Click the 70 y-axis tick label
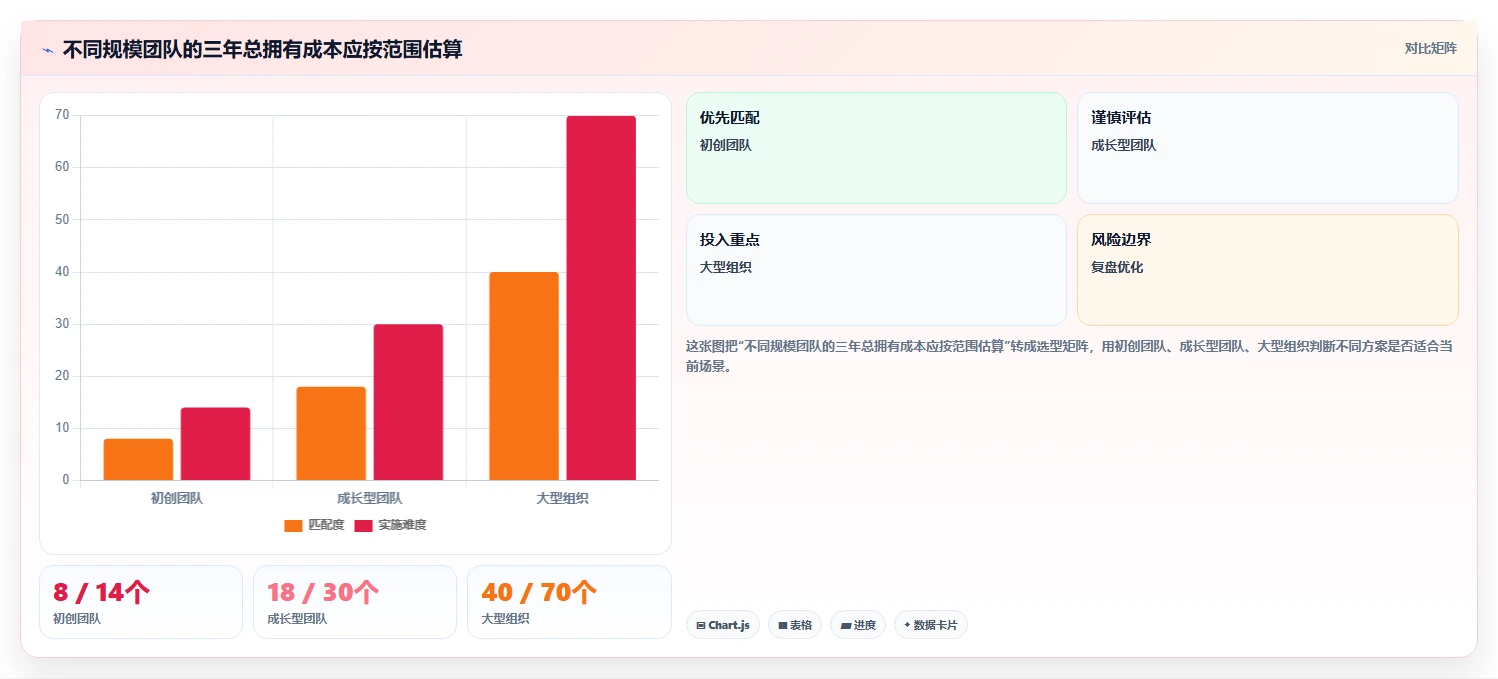Viewport: 1498px width, 679px height. tap(62, 115)
